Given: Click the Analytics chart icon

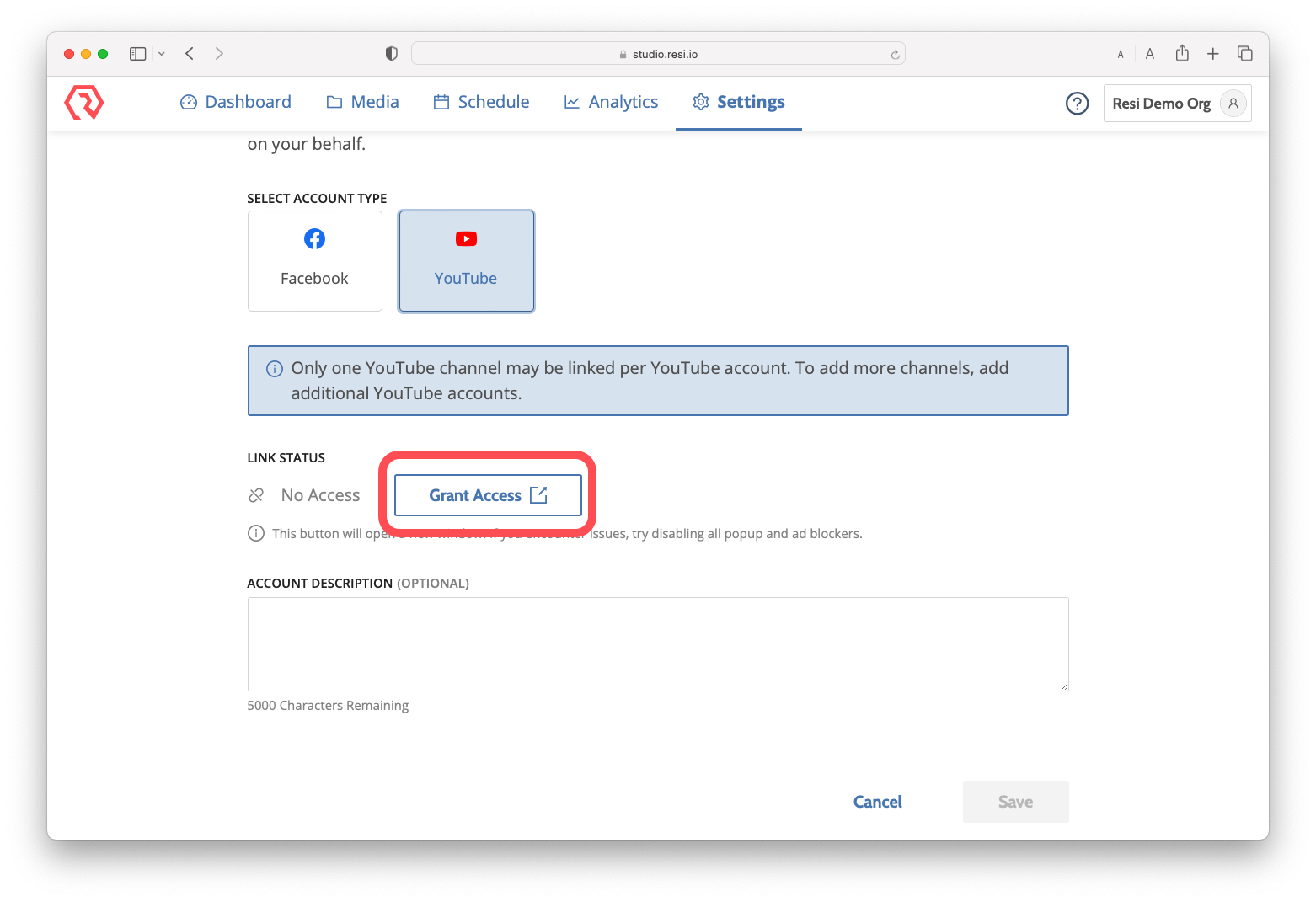Looking at the screenshot, I should [x=571, y=101].
